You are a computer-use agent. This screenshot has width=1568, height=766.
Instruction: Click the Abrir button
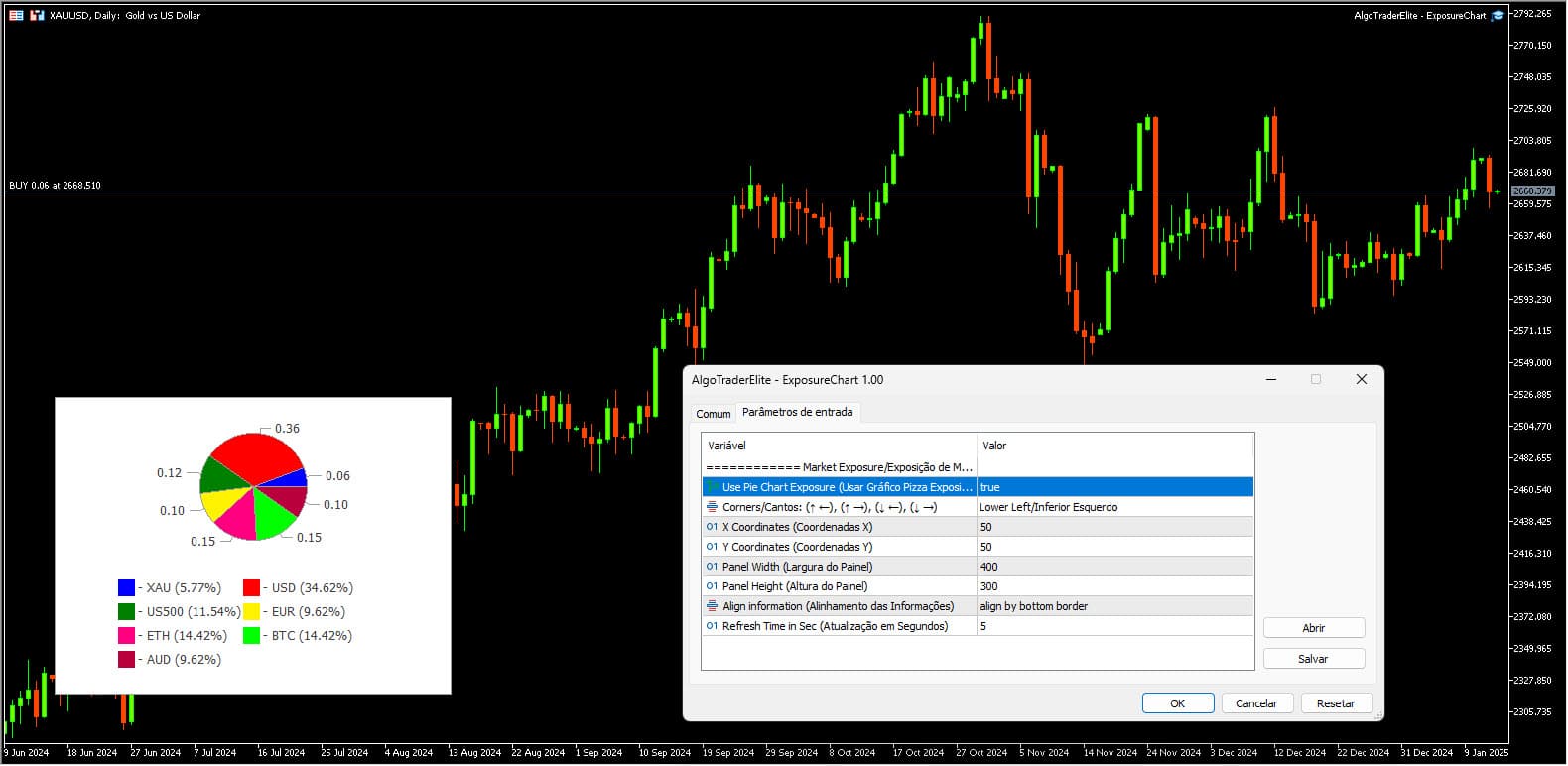click(1313, 628)
